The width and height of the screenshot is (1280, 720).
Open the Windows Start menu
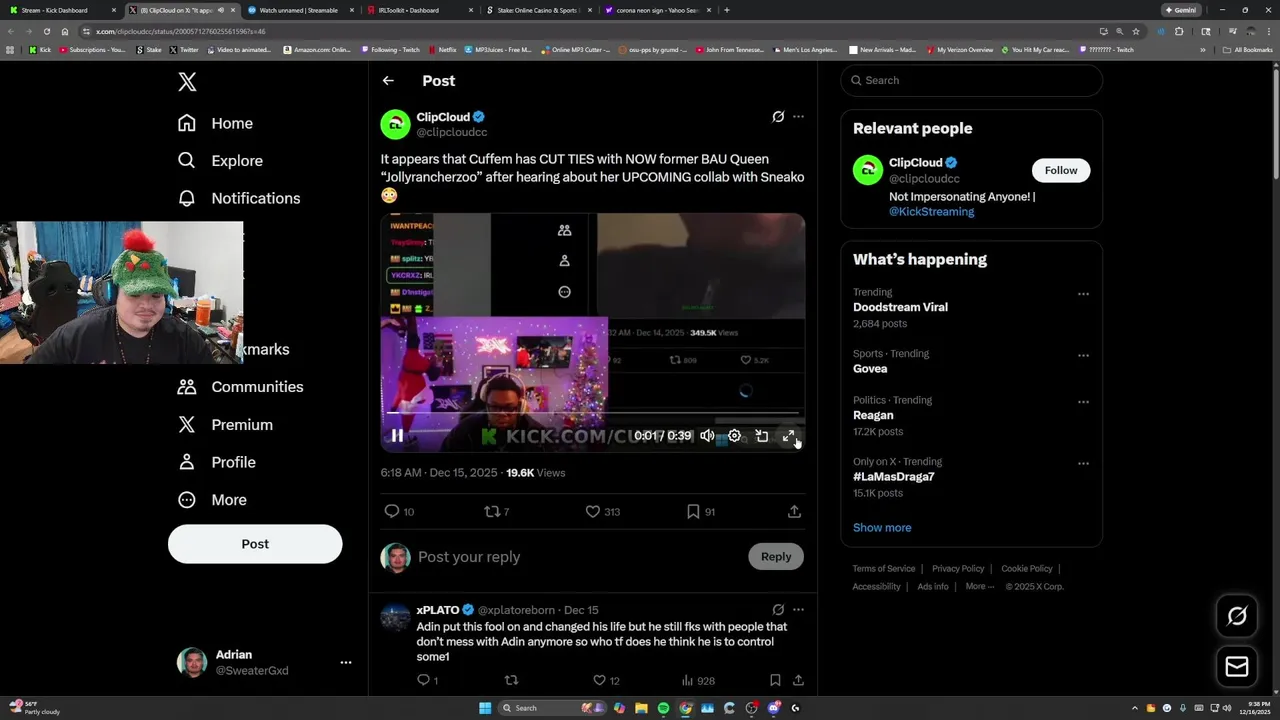485,708
